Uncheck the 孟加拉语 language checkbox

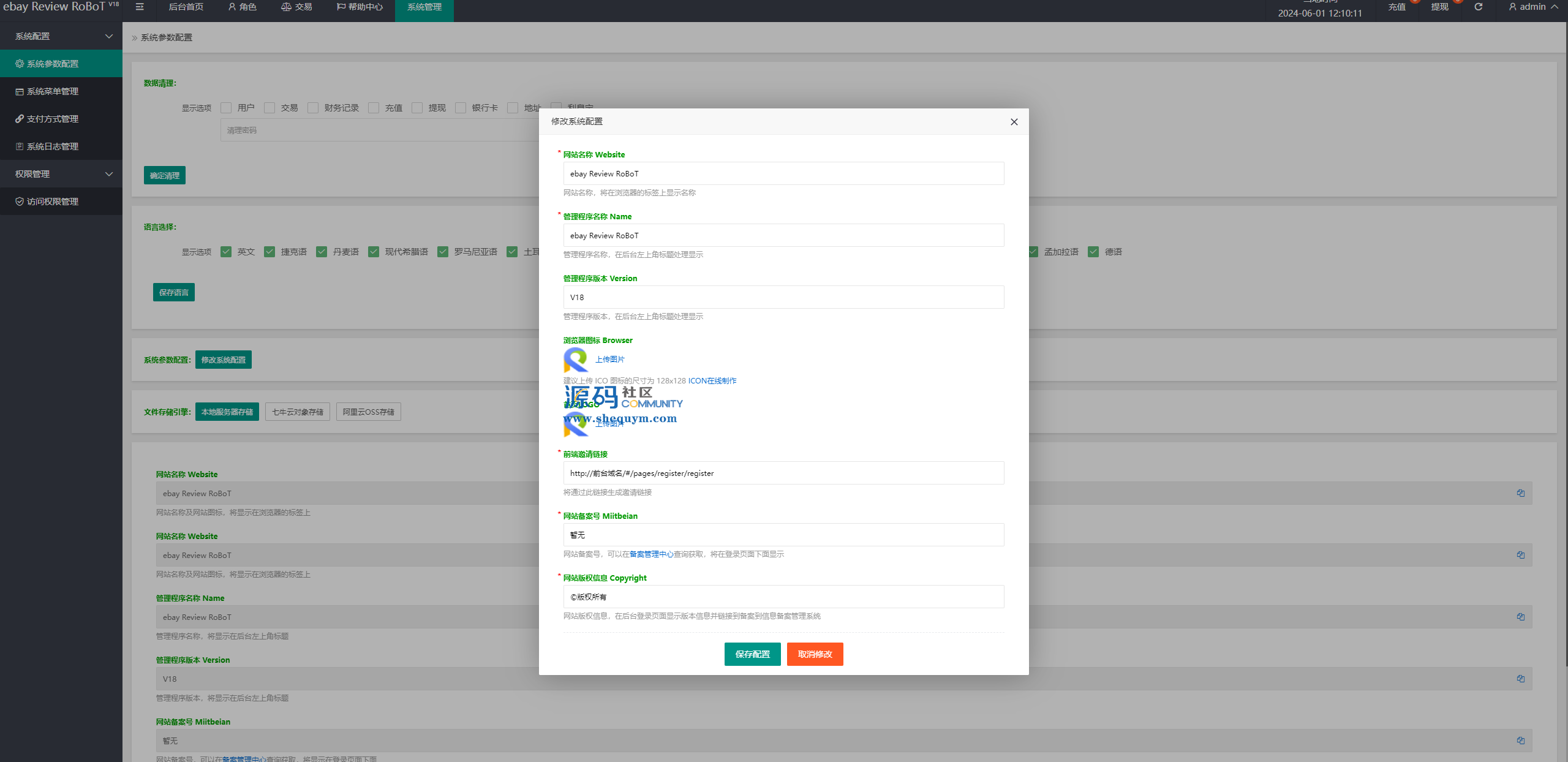(1033, 252)
